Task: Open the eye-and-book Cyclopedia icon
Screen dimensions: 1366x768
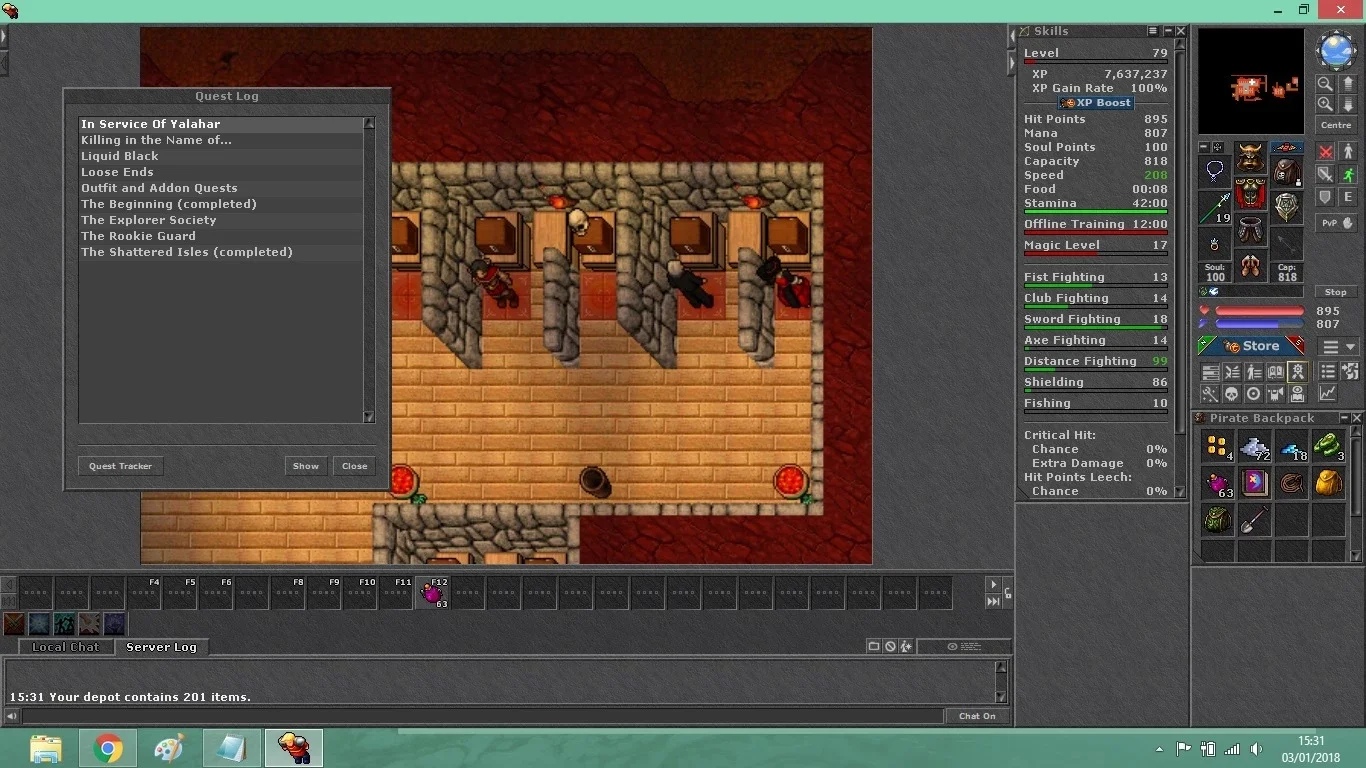Action: 1297,393
